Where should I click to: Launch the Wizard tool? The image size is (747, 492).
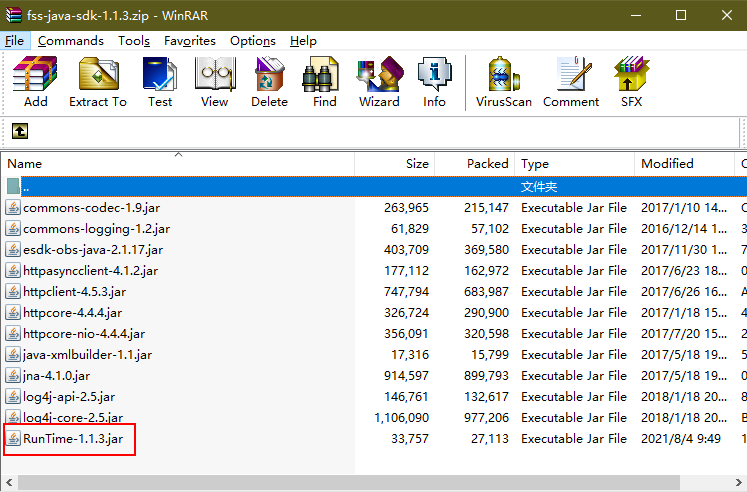pyautogui.click(x=379, y=81)
